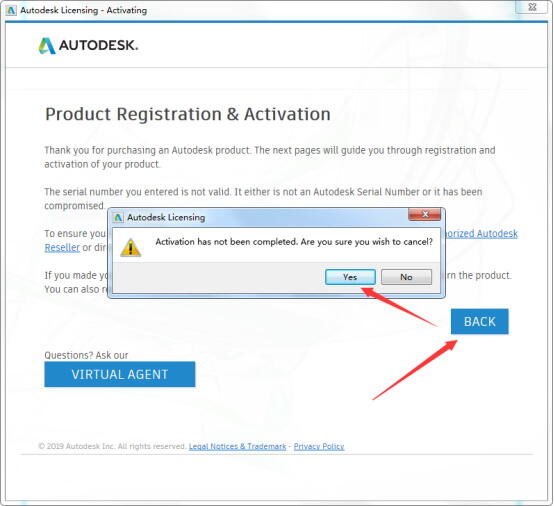Go back using the BACK button
The width and height of the screenshot is (554, 506).
pos(479,322)
